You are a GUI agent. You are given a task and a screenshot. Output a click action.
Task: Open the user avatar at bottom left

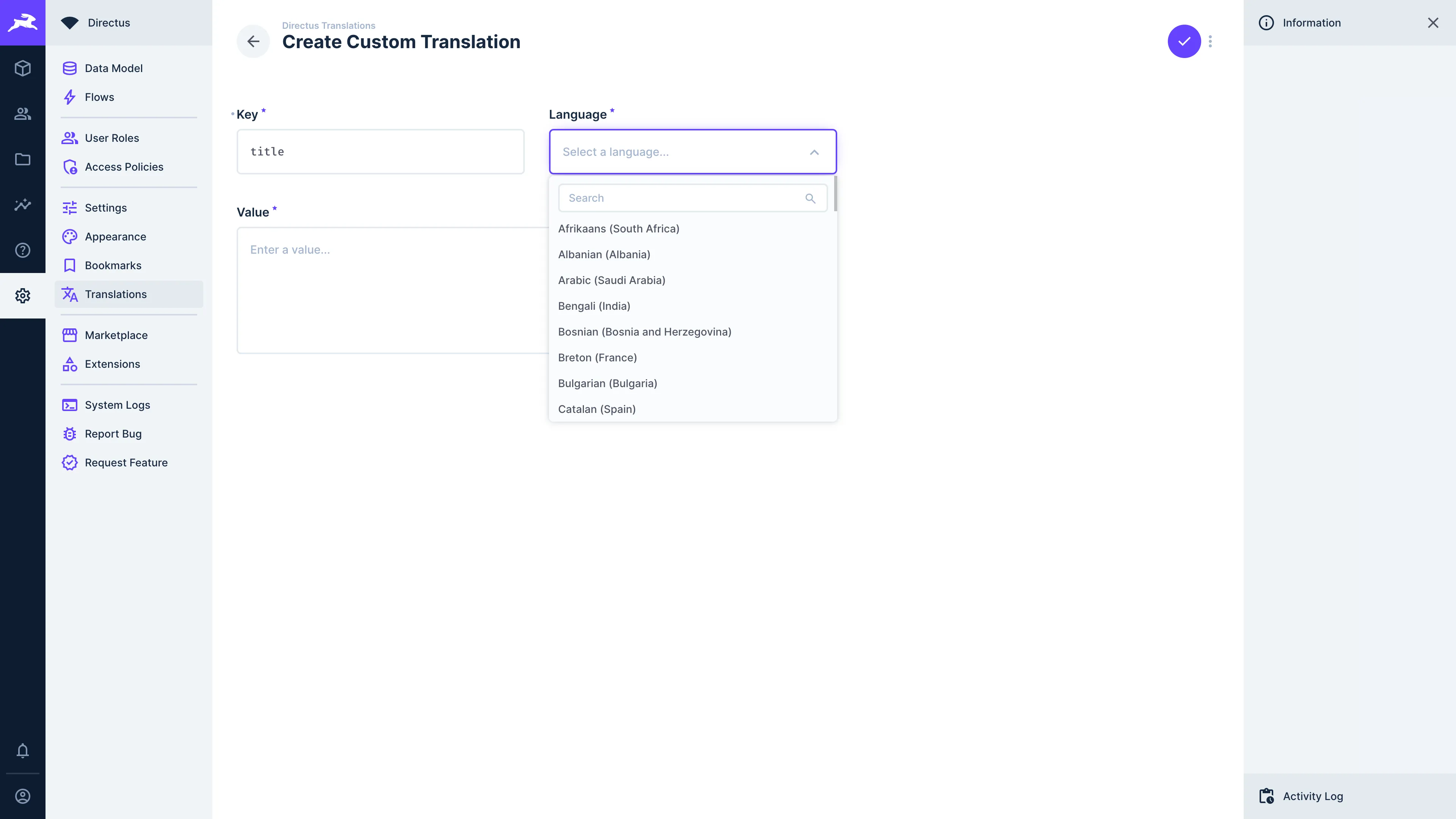tap(23, 796)
